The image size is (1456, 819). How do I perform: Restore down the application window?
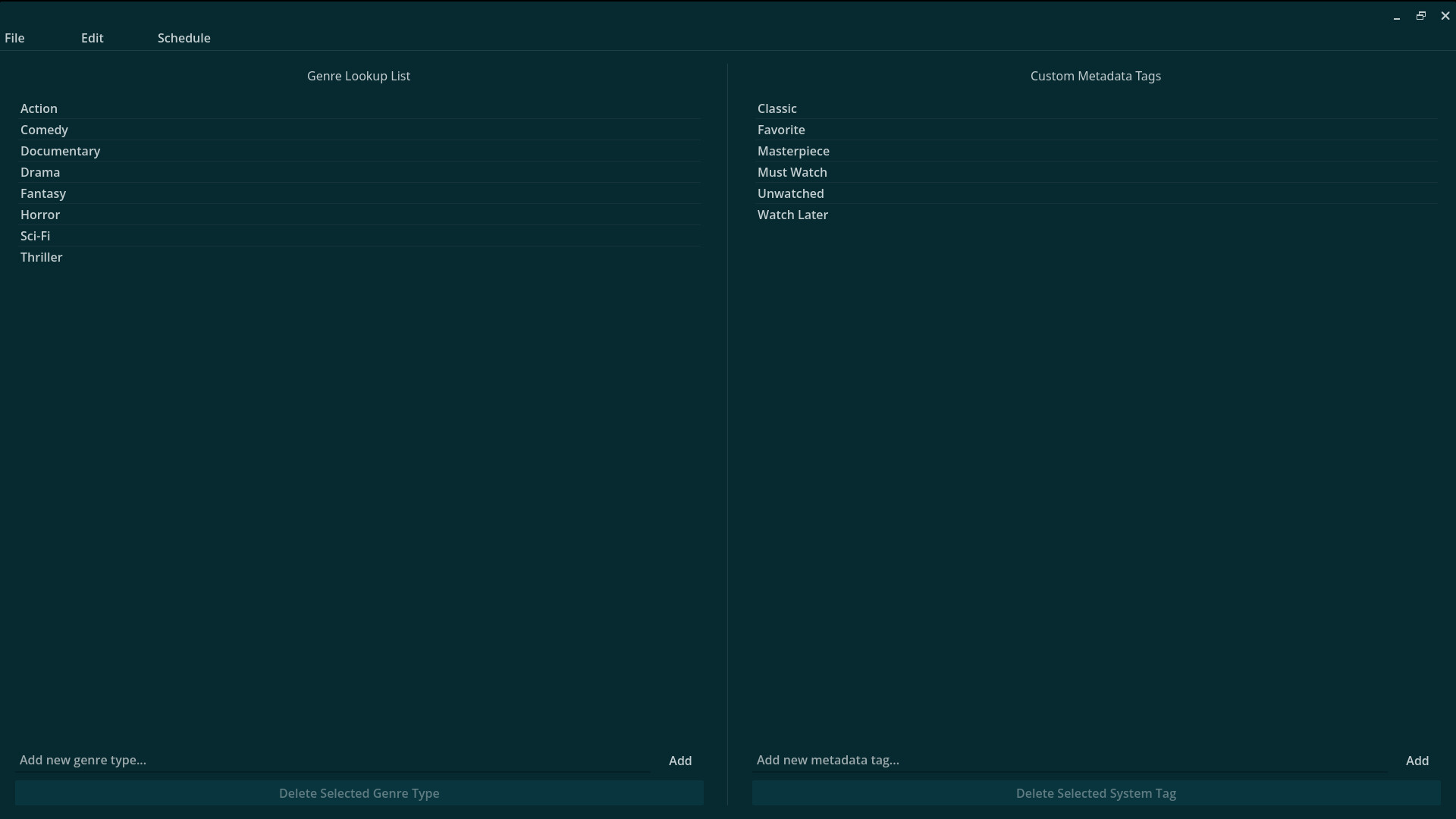[1421, 16]
